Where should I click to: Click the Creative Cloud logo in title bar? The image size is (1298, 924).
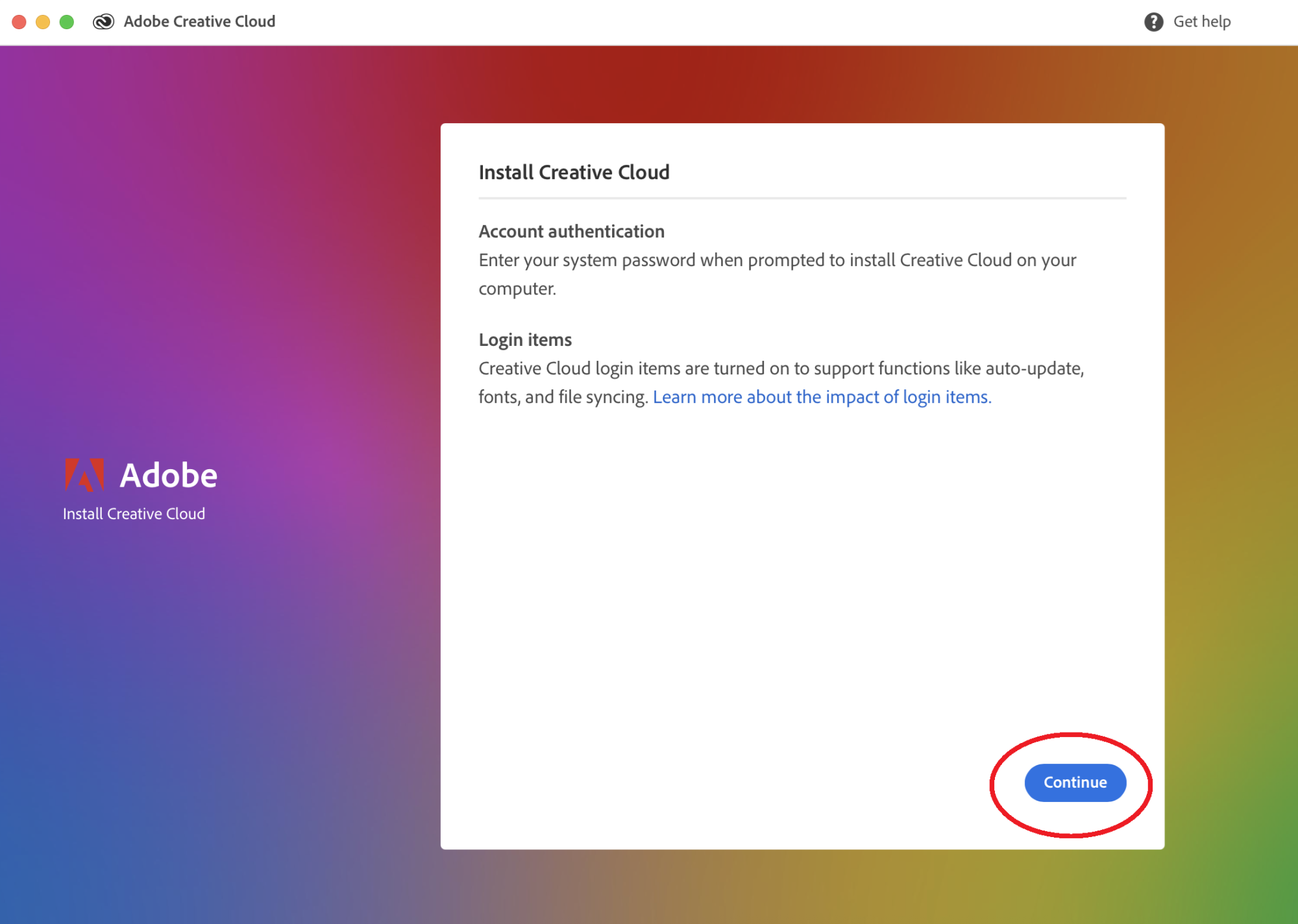point(103,22)
